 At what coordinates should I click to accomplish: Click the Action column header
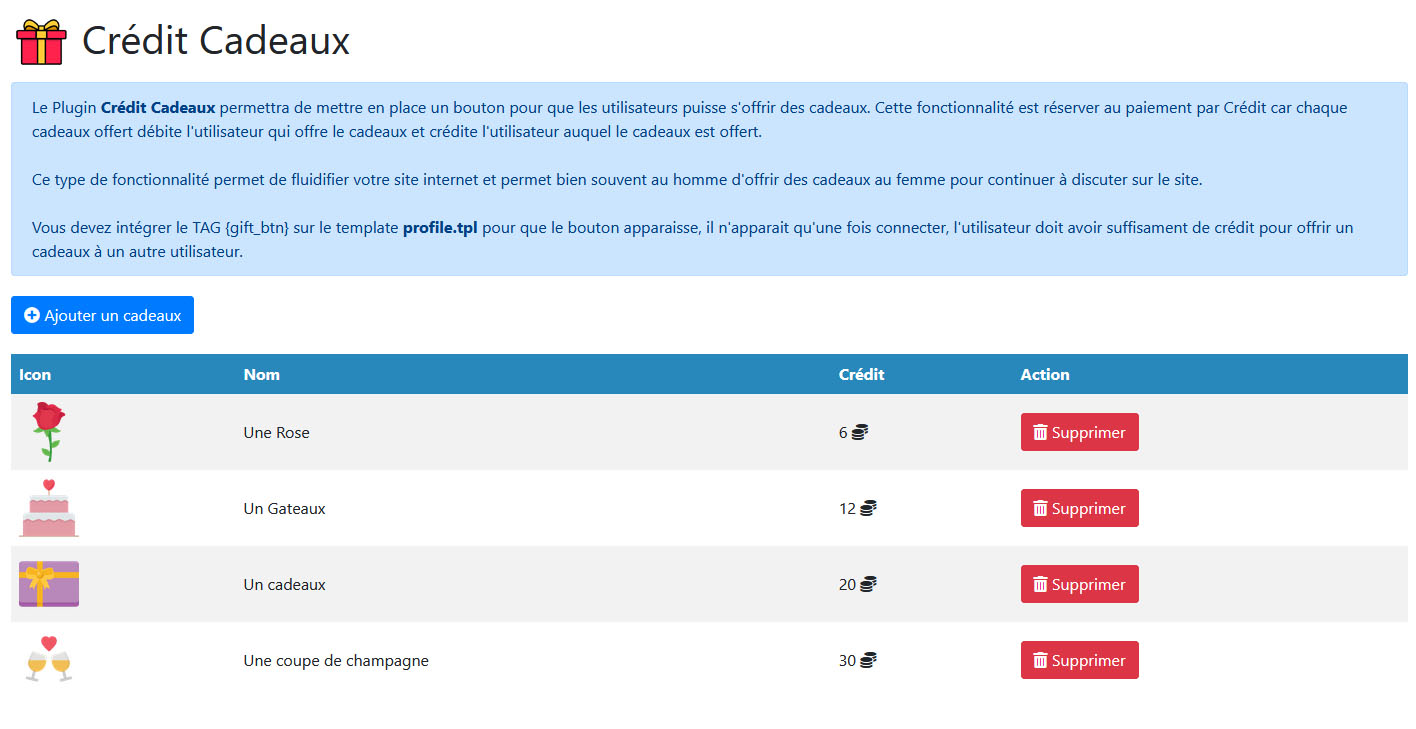pyautogui.click(x=1045, y=374)
